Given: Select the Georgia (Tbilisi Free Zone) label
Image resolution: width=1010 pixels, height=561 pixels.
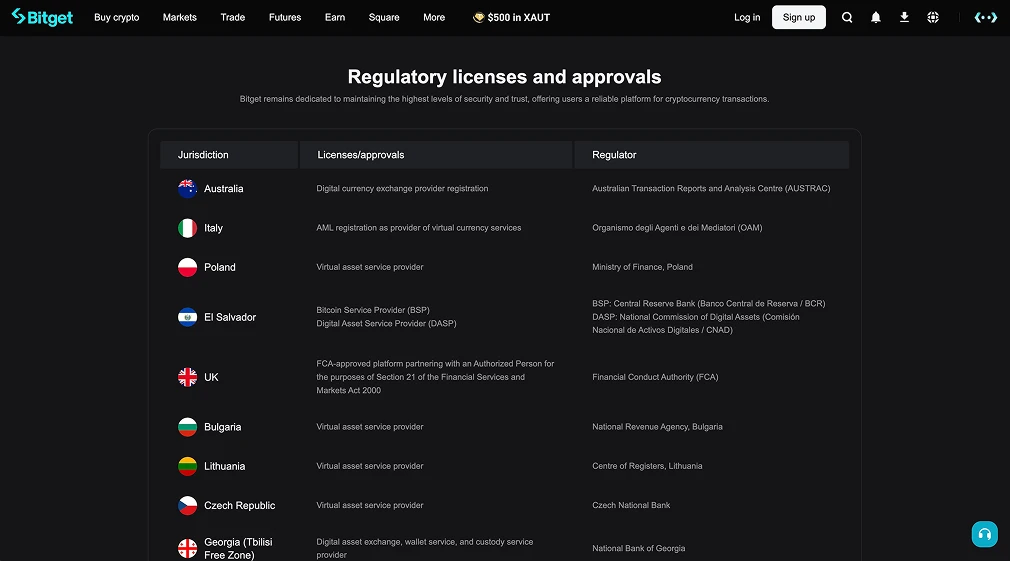Looking at the screenshot, I should point(238,548).
